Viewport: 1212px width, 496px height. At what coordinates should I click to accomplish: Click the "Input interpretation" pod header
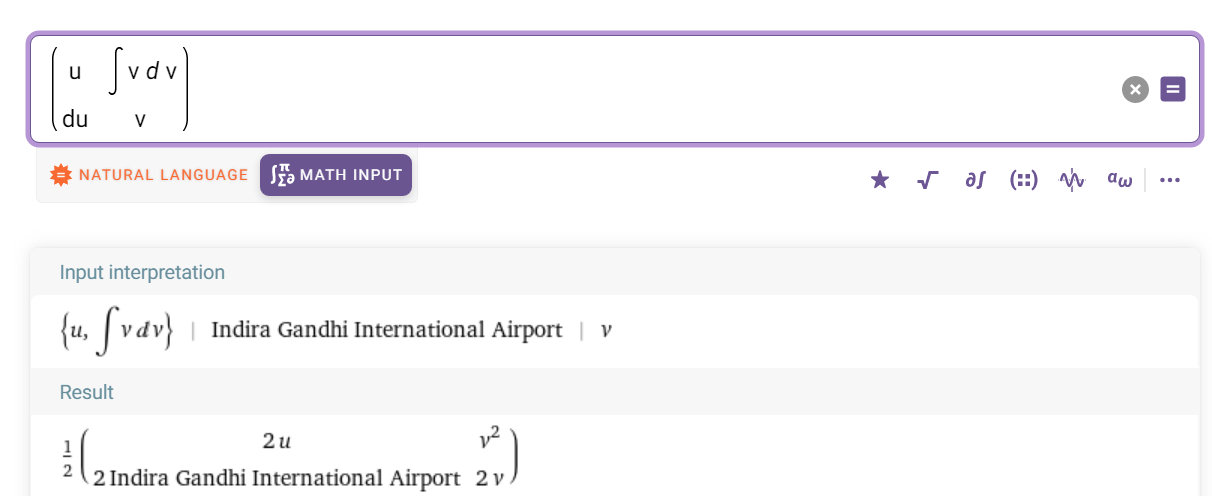pyautogui.click(x=142, y=272)
